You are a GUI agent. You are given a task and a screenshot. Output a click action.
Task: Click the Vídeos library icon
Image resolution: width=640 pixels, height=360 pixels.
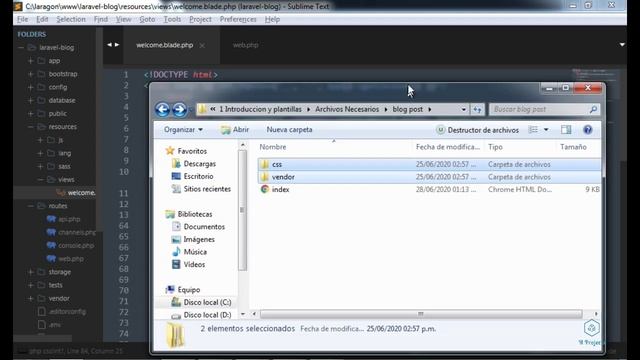176,264
